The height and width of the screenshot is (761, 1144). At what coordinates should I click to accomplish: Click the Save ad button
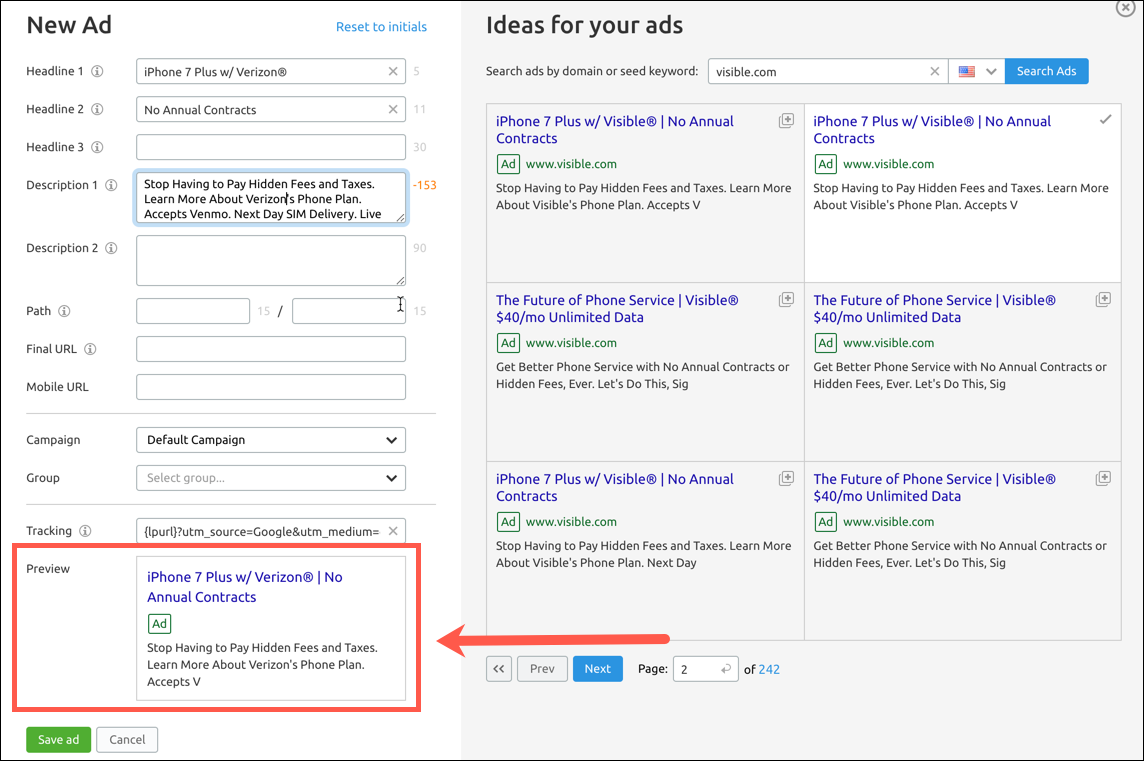point(58,739)
